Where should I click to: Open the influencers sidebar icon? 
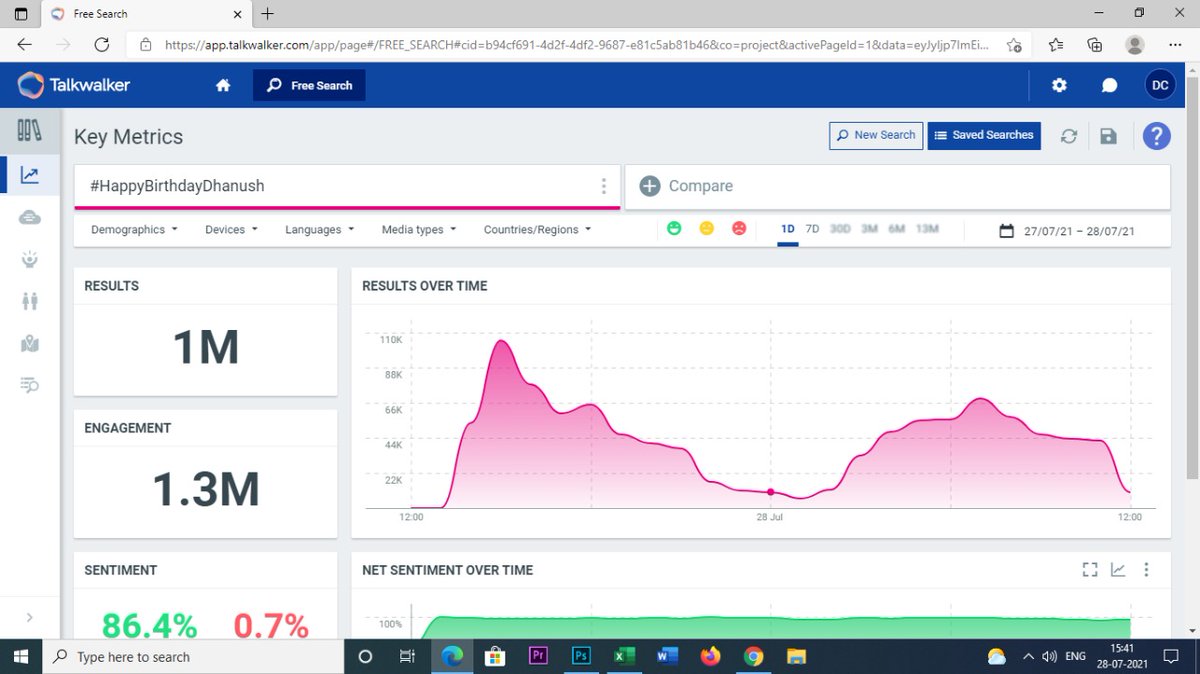(29, 259)
